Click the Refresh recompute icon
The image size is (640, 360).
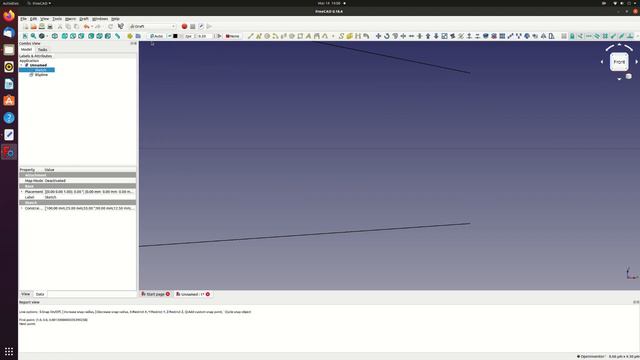[x=110, y=27]
